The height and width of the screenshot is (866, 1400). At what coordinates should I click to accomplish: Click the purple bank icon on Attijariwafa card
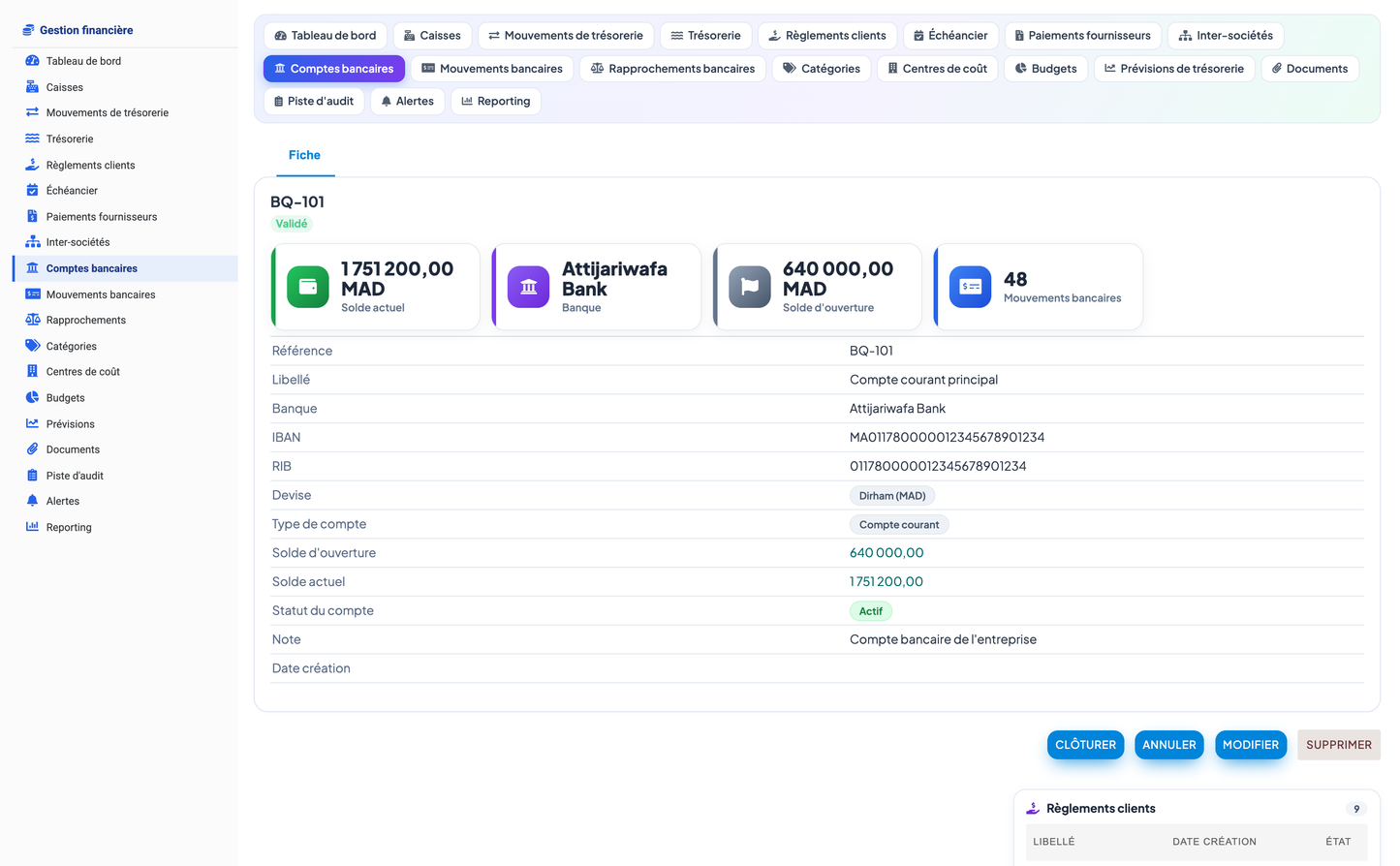(529, 287)
